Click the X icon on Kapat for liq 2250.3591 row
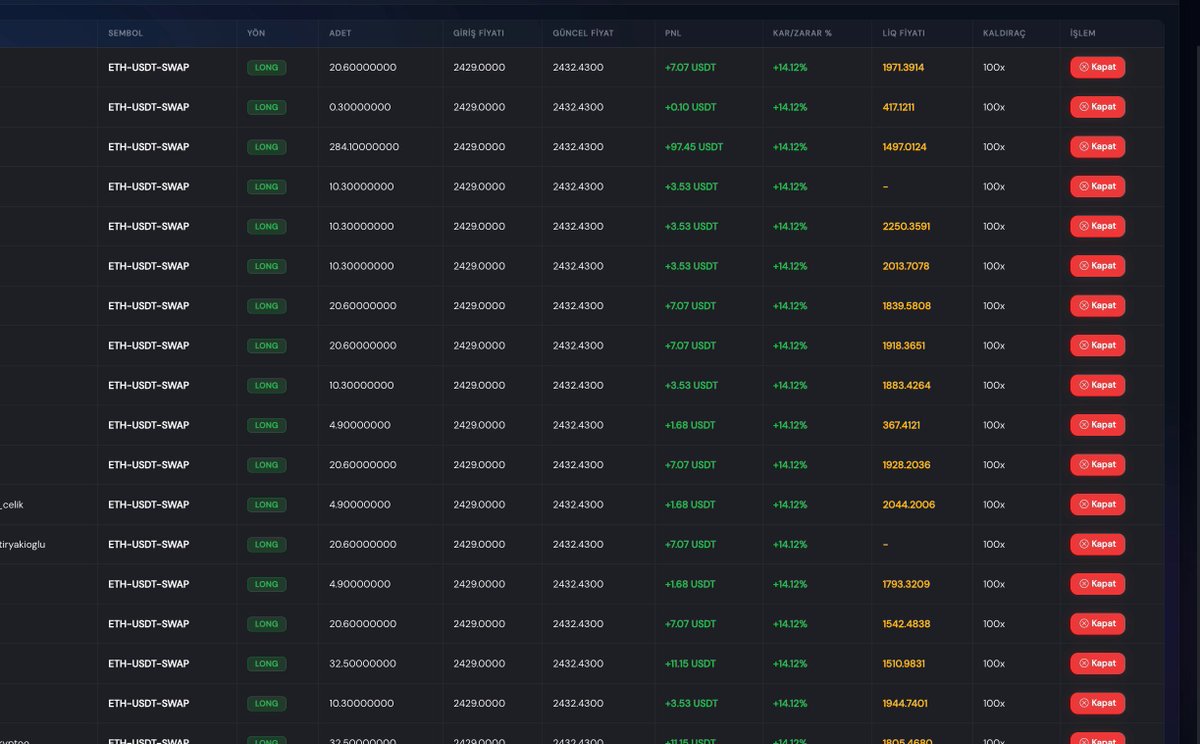Image resolution: width=1200 pixels, height=744 pixels. coord(1084,226)
